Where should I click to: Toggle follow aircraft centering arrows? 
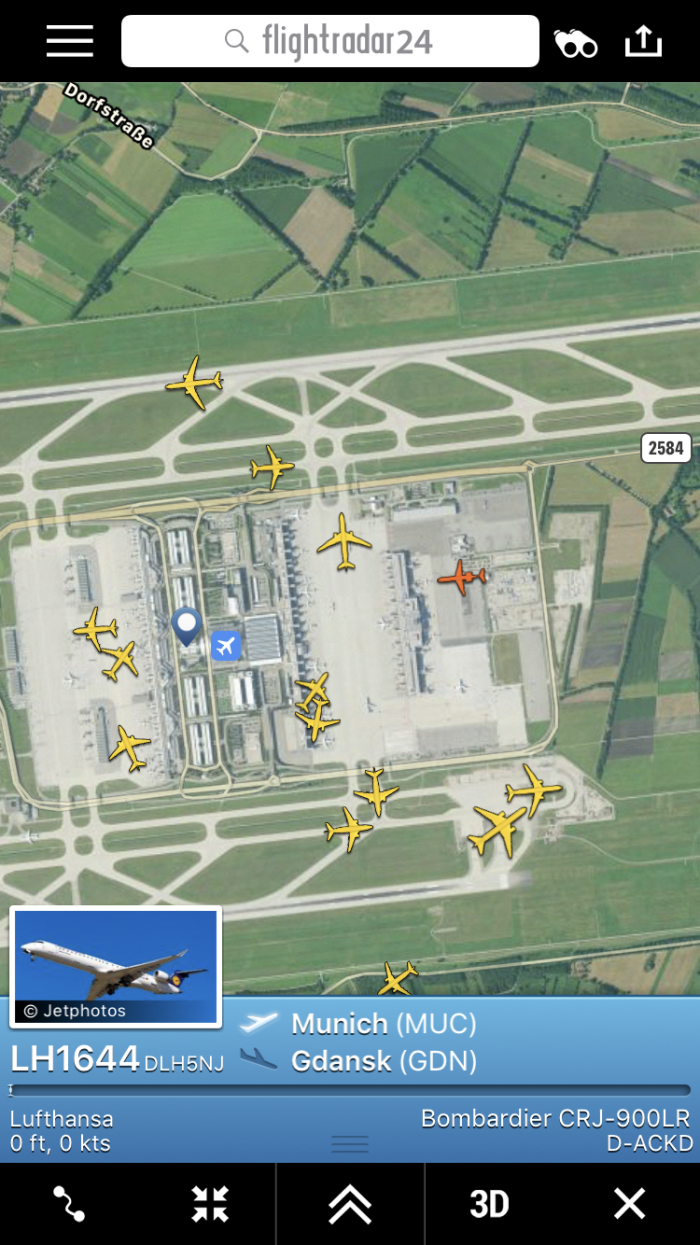pyautogui.click(x=211, y=1203)
